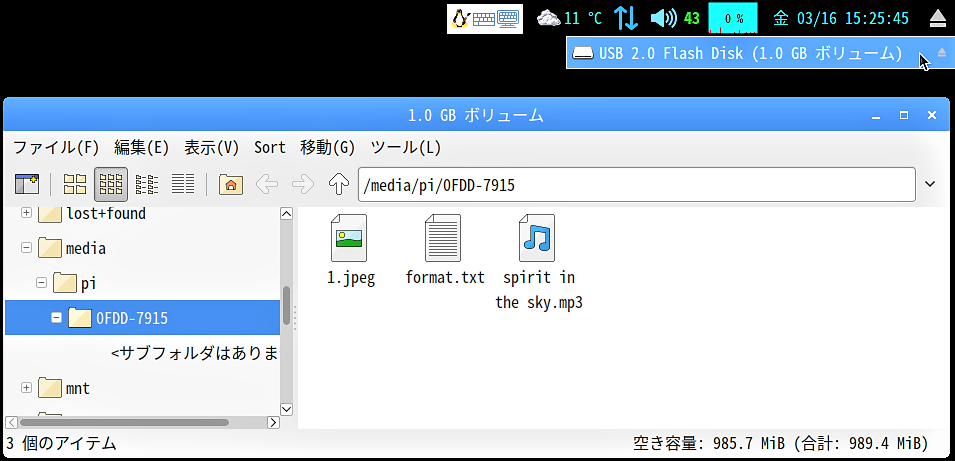Viewport: 955px width, 461px height.
Task: Click the 空き容量 free space status text
Action: pos(781,443)
